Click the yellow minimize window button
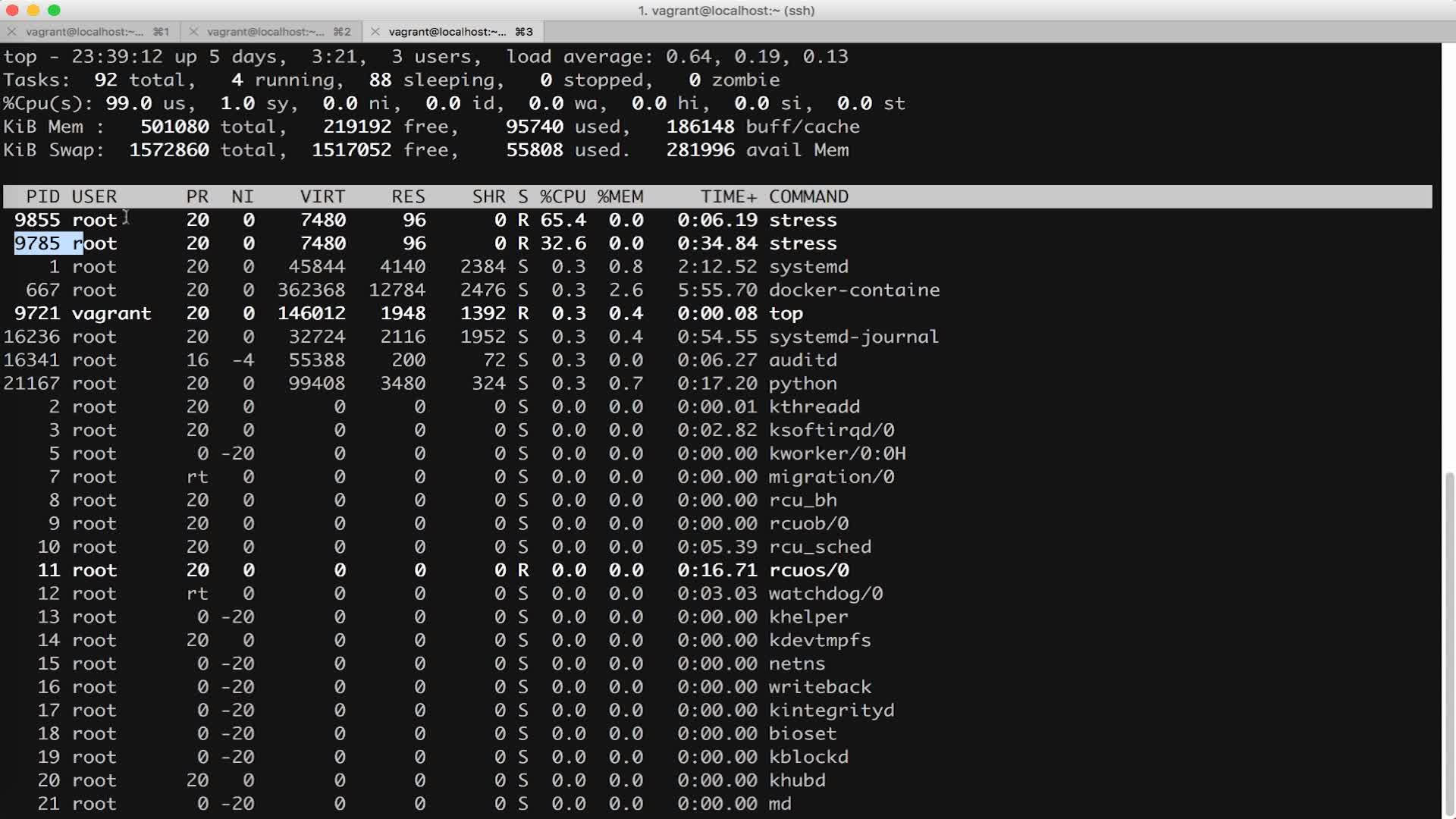This screenshot has height=819, width=1456. pyautogui.click(x=33, y=11)
